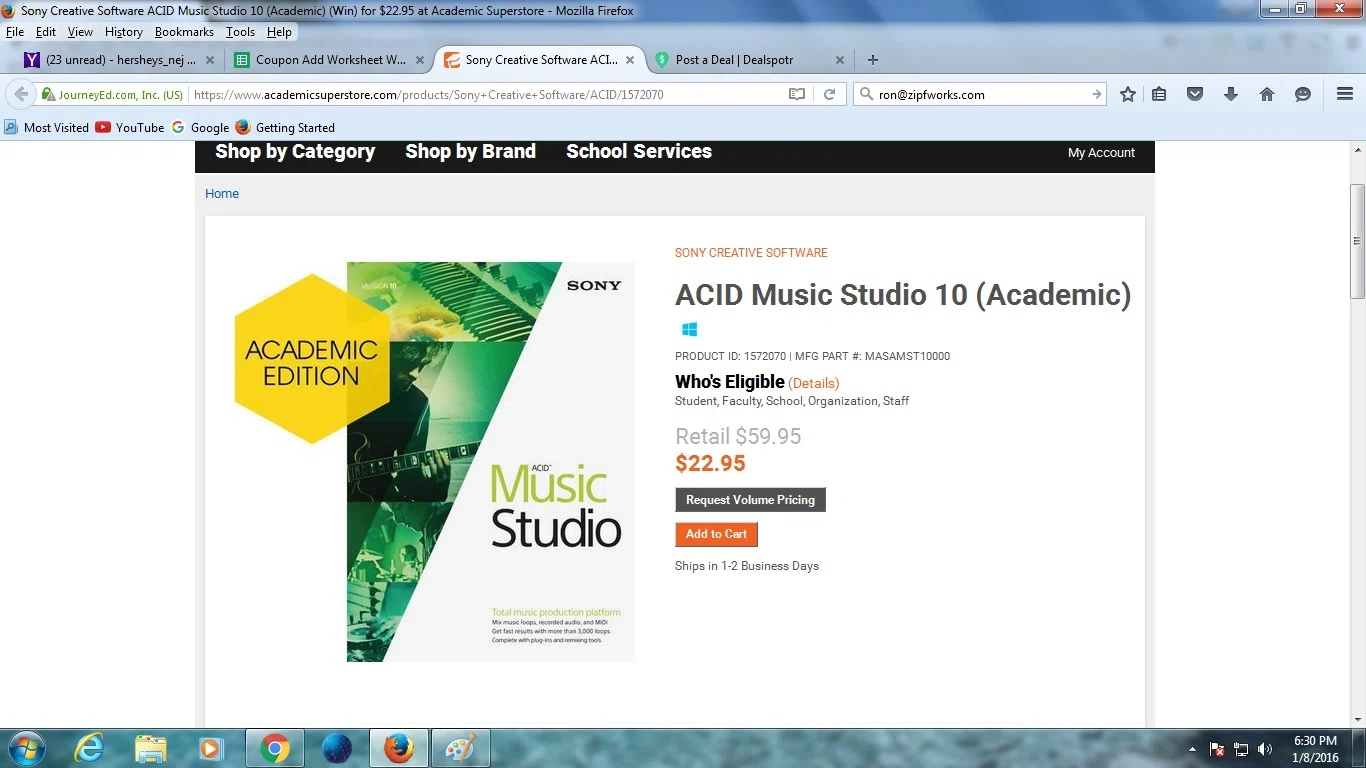
Task: Open the Tools menu
Action: pos(240,32)
